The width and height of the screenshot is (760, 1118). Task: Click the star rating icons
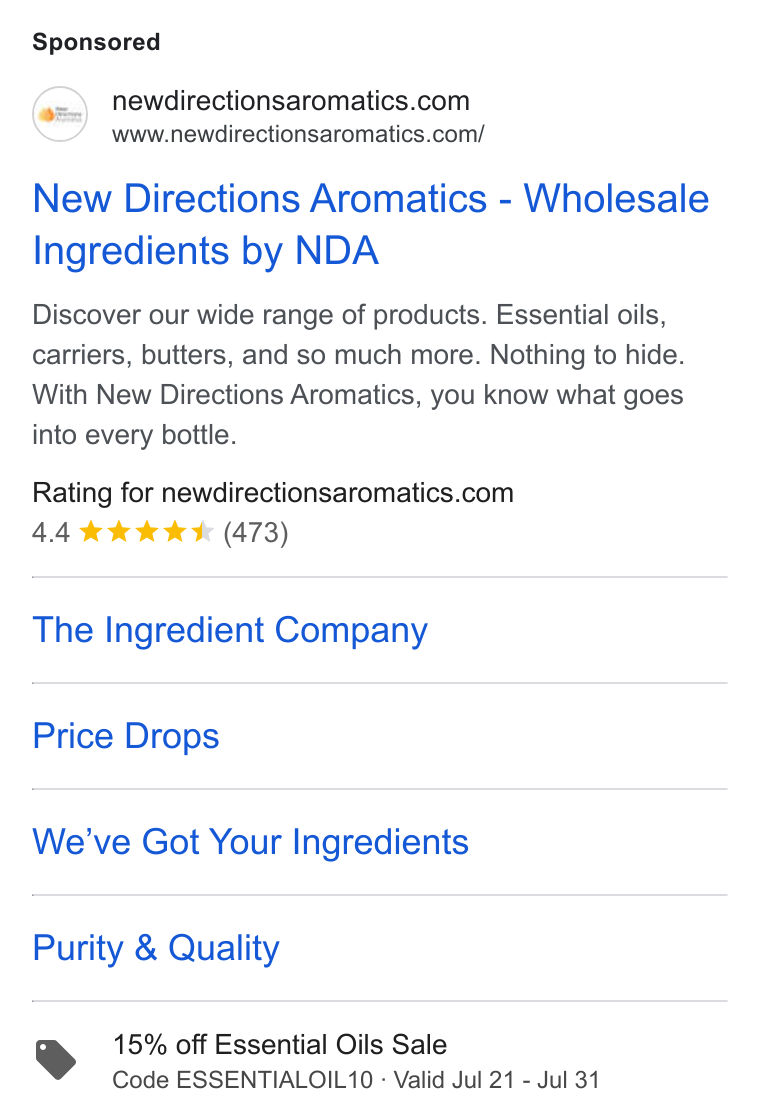click(146, 532)
